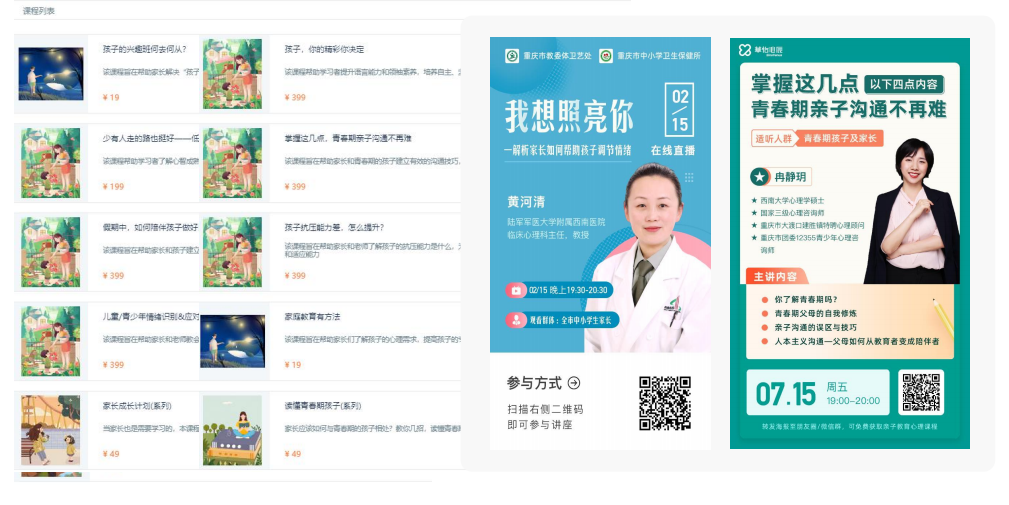Click the QR code on the green poster
Screen dimensions: 1009x505
pyautogui.click(x=921, y=392)
